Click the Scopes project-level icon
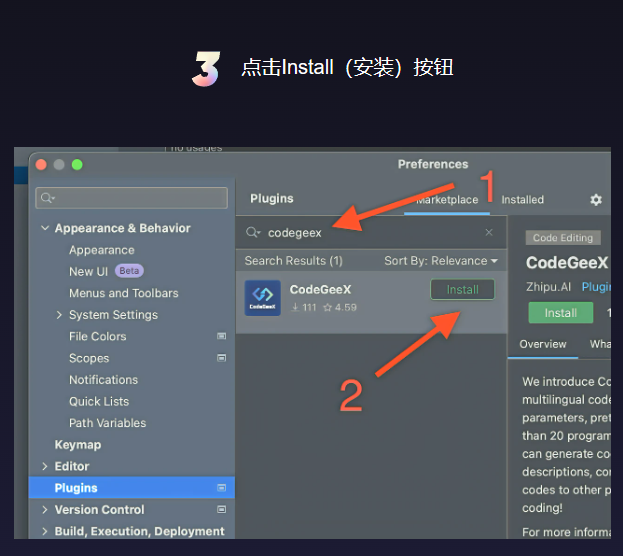623x556 pixels. click(221, 358)
